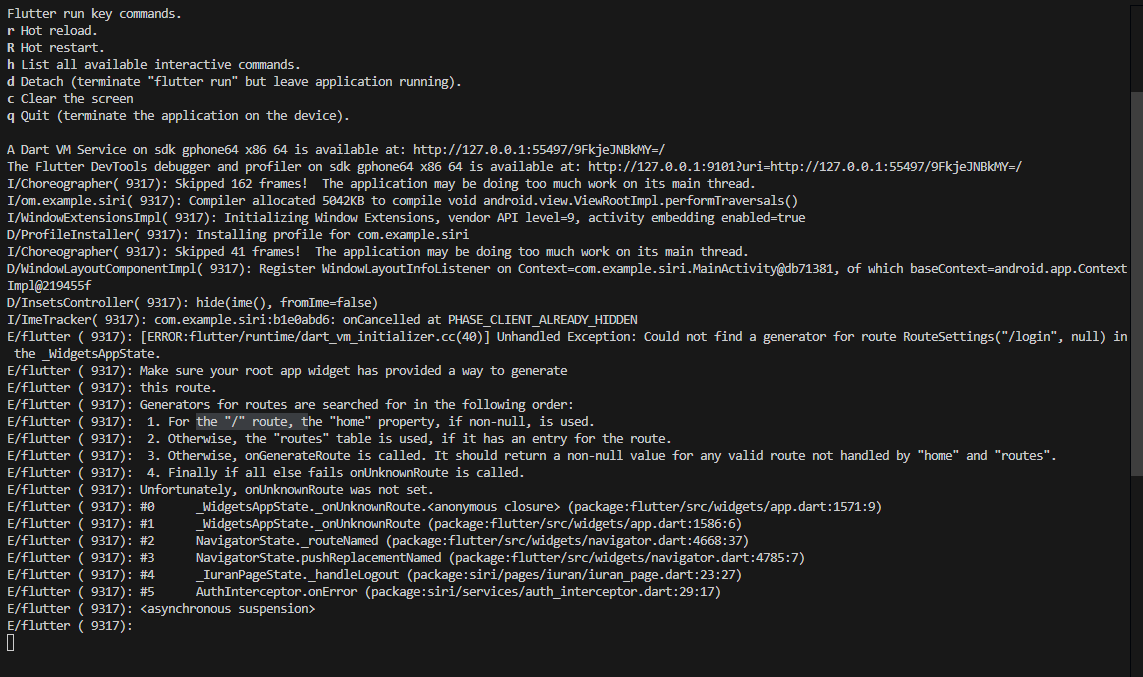Open the auth_interceptor.dart:29:17 file link

(x=548, y=591)
